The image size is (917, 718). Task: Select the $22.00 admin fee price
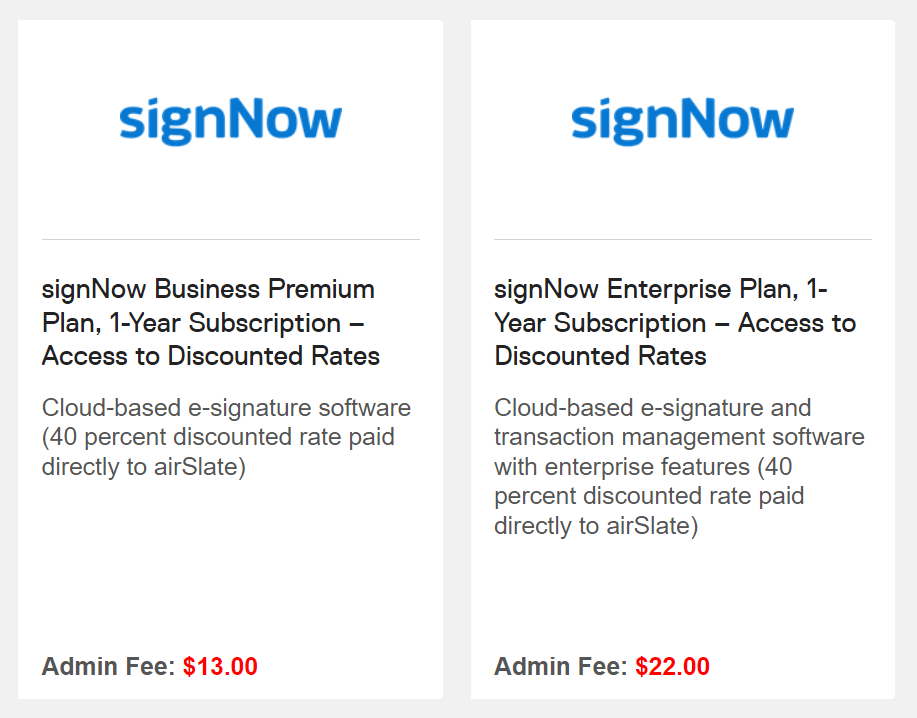pyautogui.click(x=673, y=667)
